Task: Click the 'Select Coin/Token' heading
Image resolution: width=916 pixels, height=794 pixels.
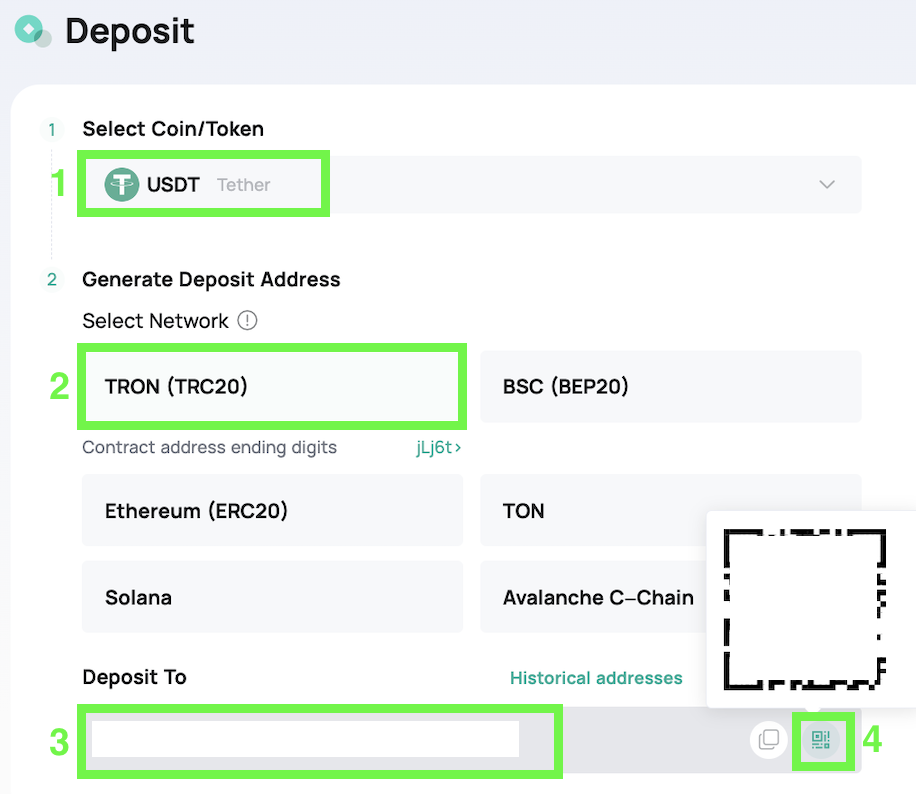Action: [173, 129]
